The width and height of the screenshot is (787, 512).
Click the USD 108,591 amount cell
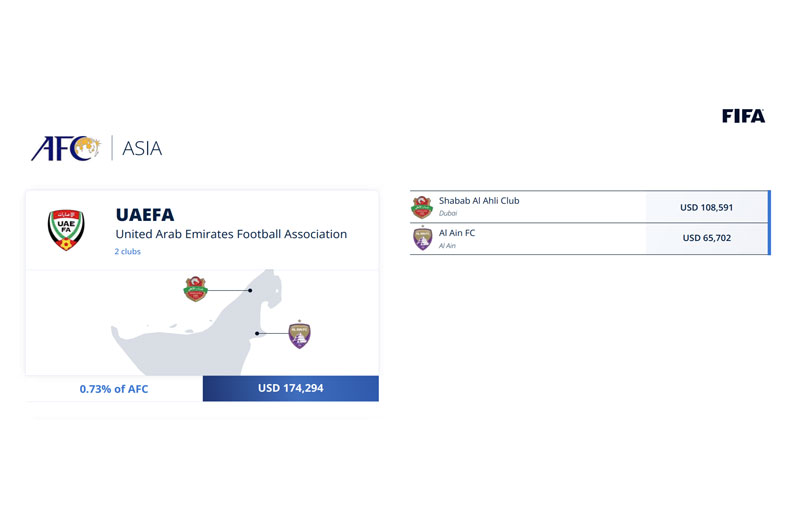pos(706,208)
